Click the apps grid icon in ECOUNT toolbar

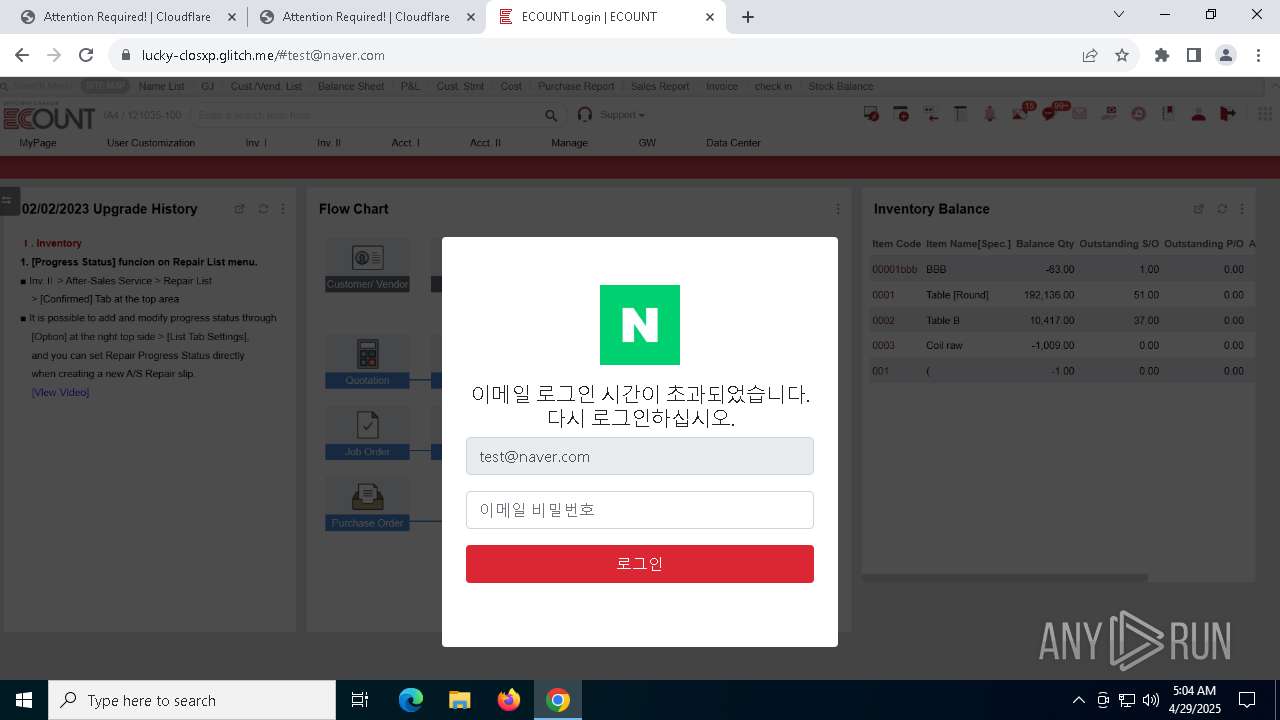[1264, 114]
